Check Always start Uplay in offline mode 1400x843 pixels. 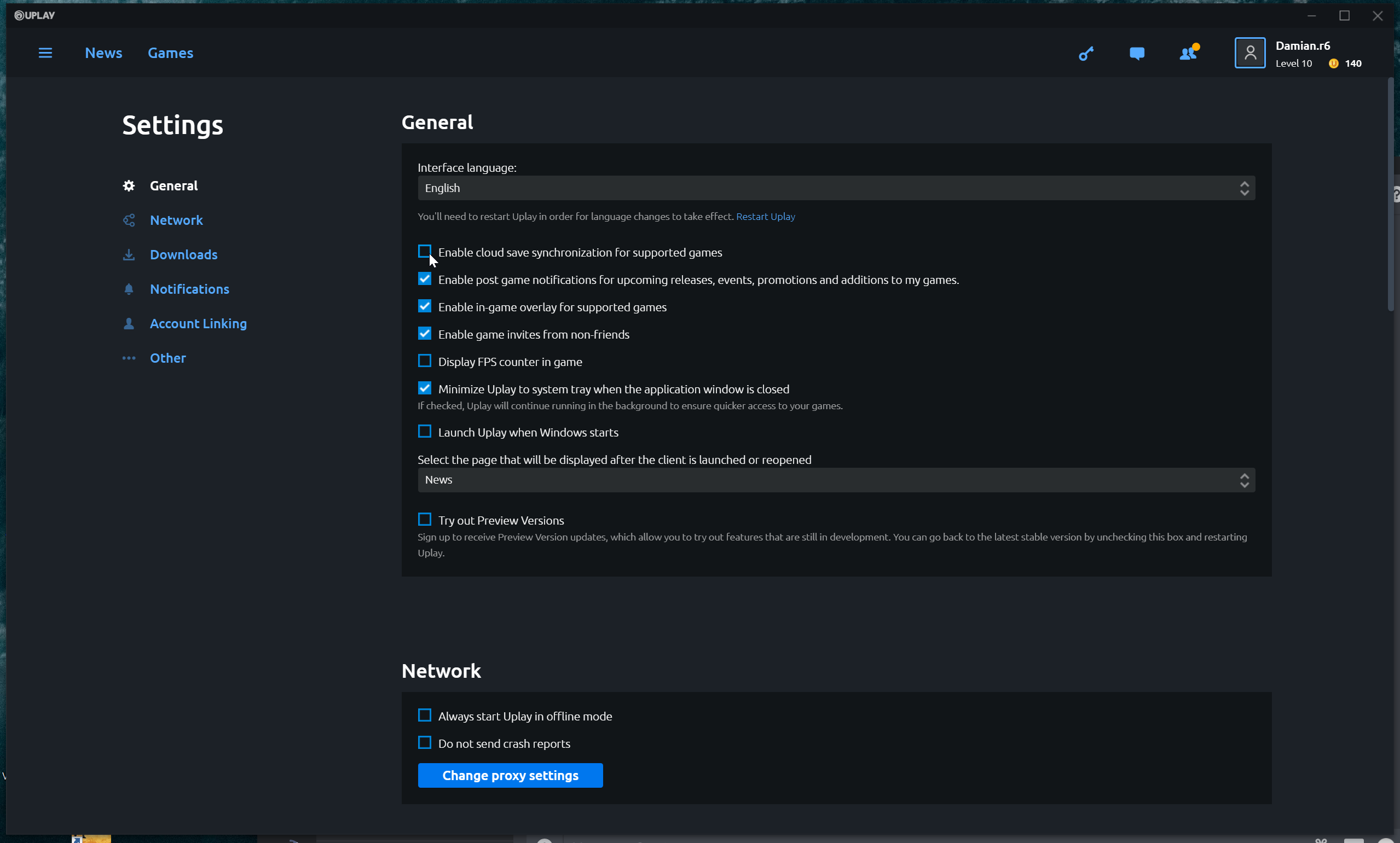point(424,715)
